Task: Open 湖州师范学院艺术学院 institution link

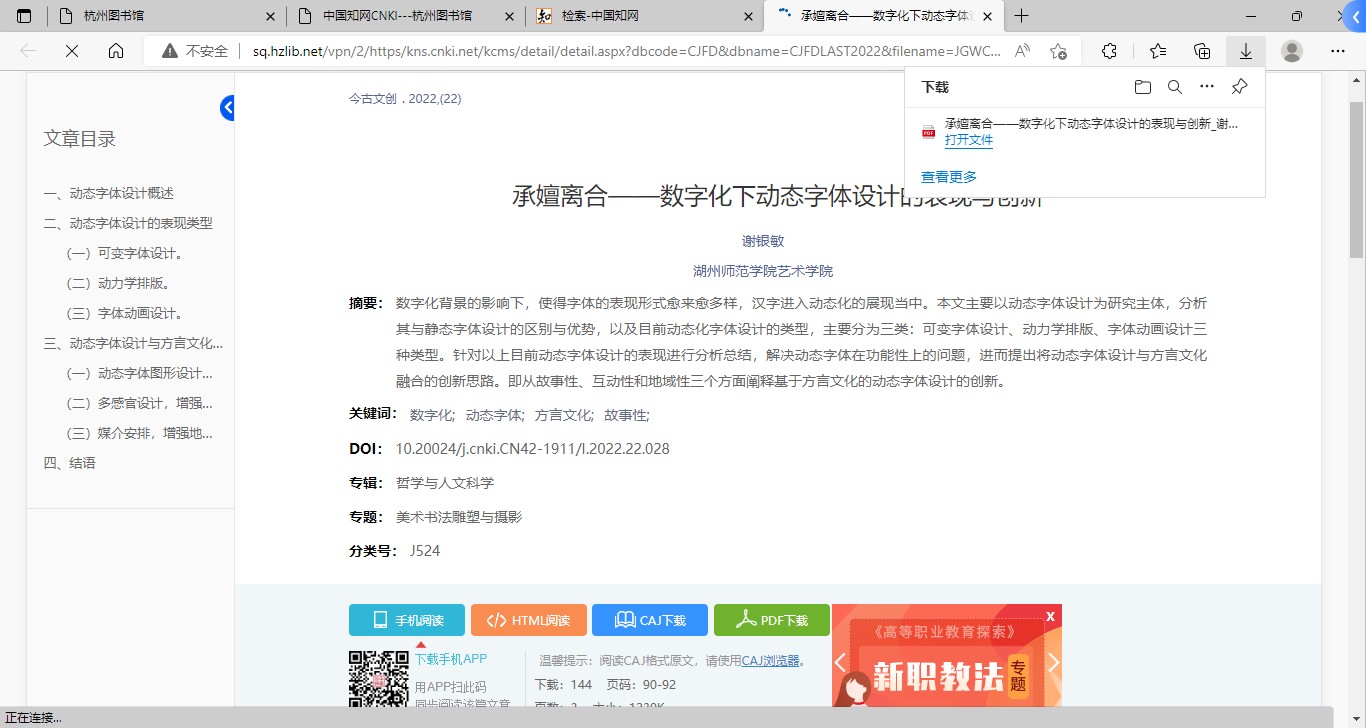Action: tap(763, 271)
